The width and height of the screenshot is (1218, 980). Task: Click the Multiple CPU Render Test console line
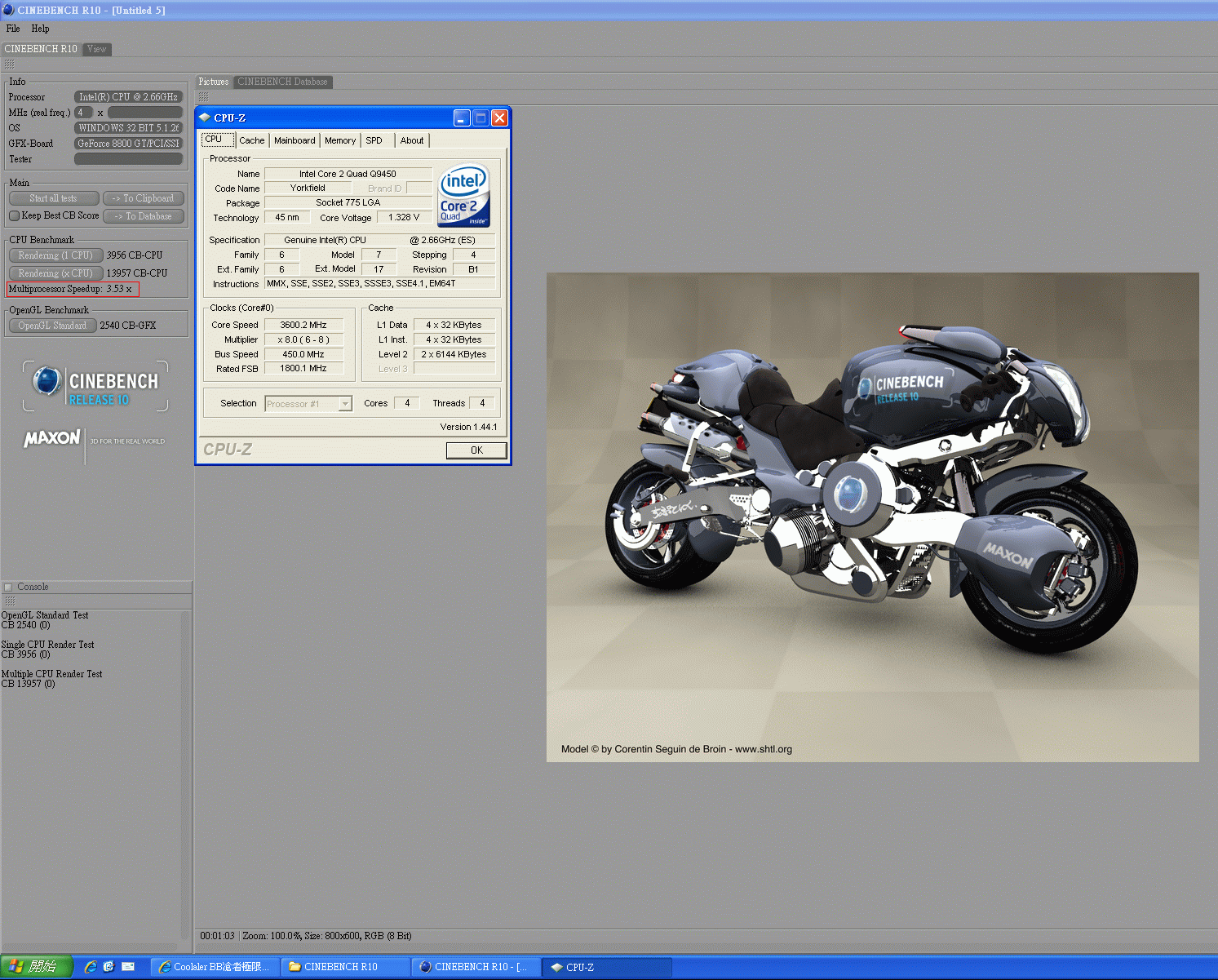(x=52, y=674)
